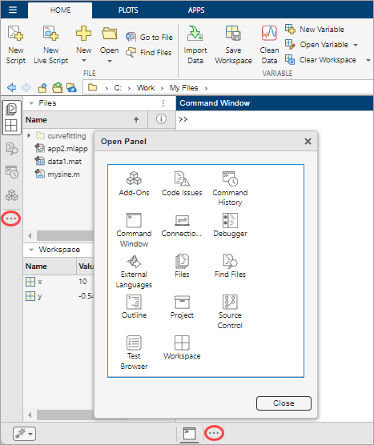Open Project panel

pos(182,307)
